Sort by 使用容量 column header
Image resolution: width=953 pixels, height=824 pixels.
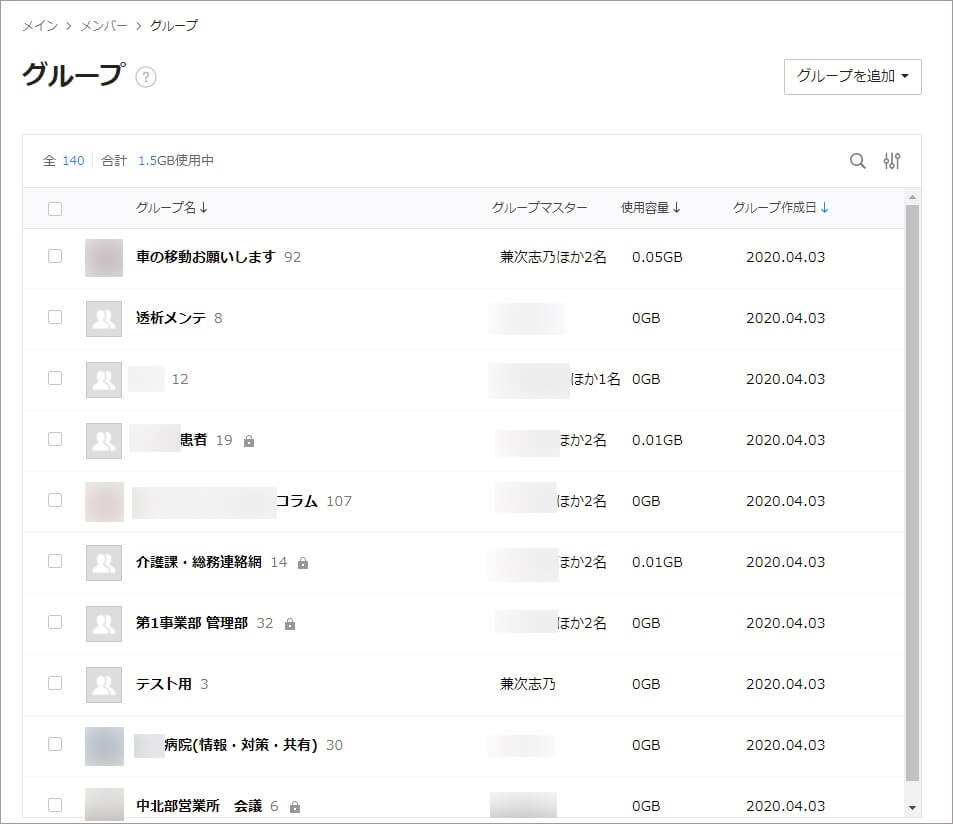pyautogui.click(x=650, y=208)
